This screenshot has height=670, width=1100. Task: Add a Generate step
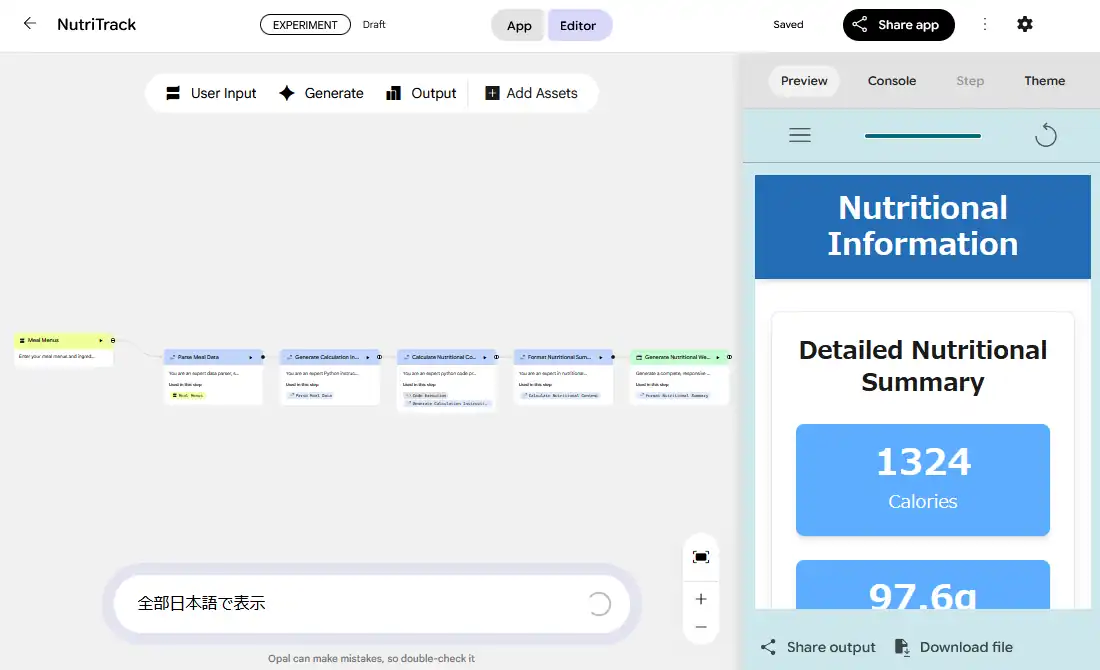[x=321, y=93]
